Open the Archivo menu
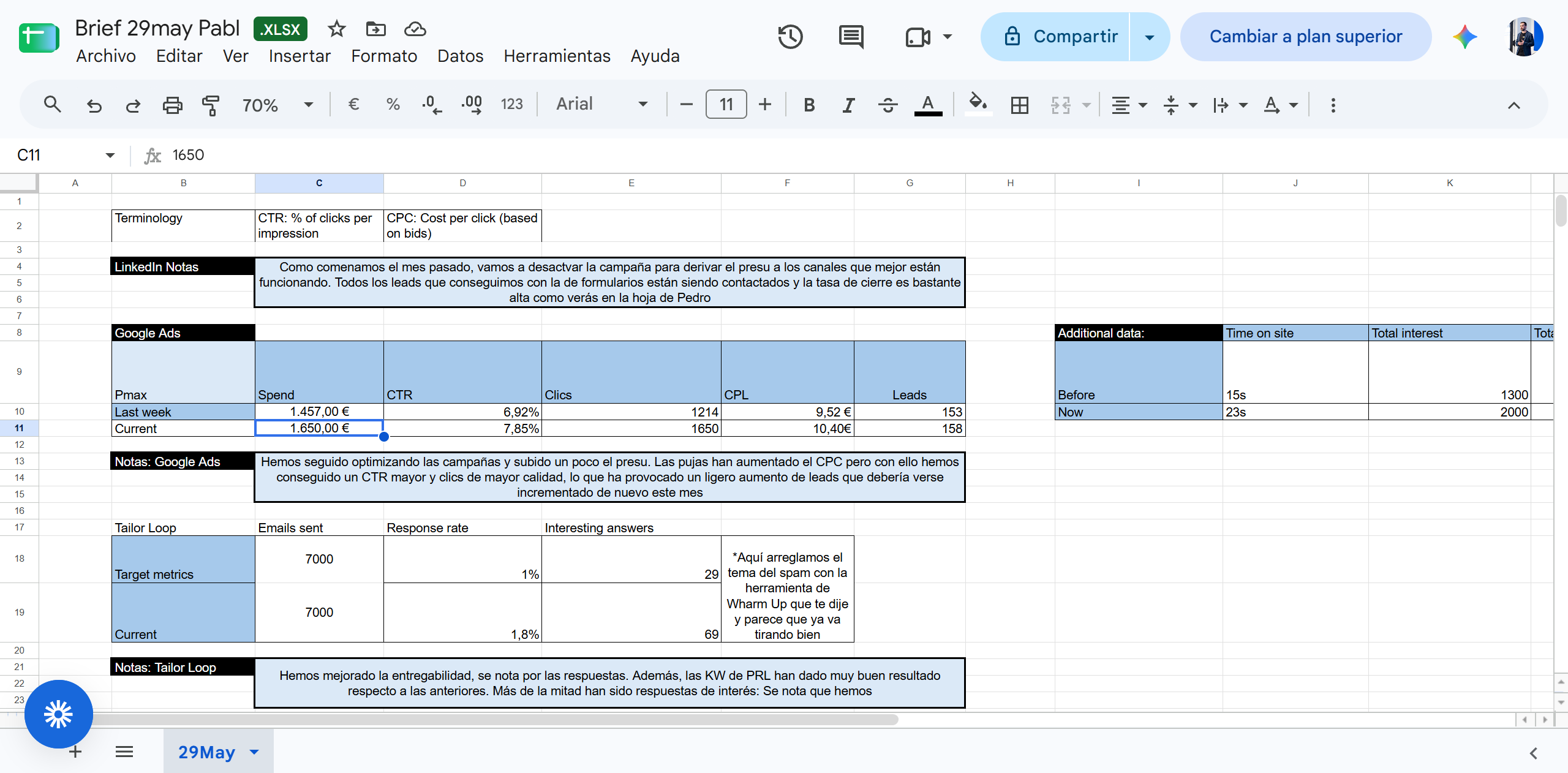Image resolution: width=1568 pixels, height=773 pixels. 106,56
